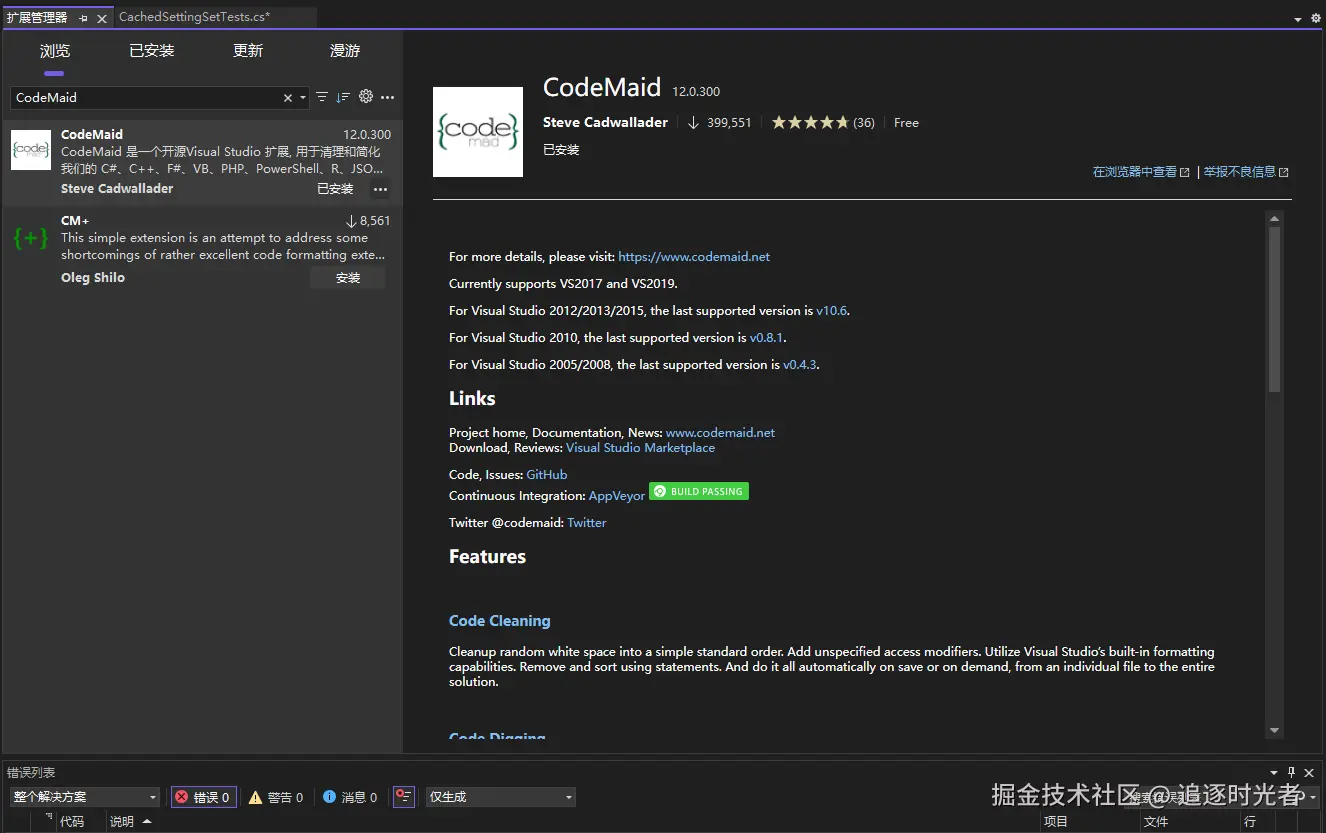The height and width of the screenshot is (833, 1326).
Task: Click the large CodeMaid logo in details
Action: pos(478,132)
